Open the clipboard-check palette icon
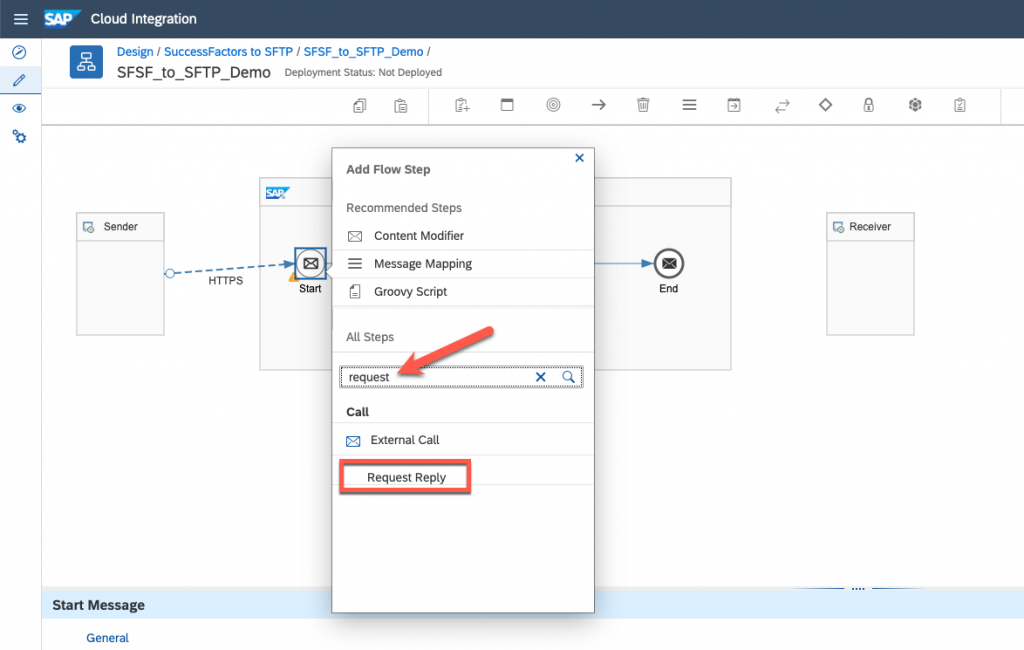Image resolution: width=1024 pixels, height=650 pixels. tap(959, 105)
